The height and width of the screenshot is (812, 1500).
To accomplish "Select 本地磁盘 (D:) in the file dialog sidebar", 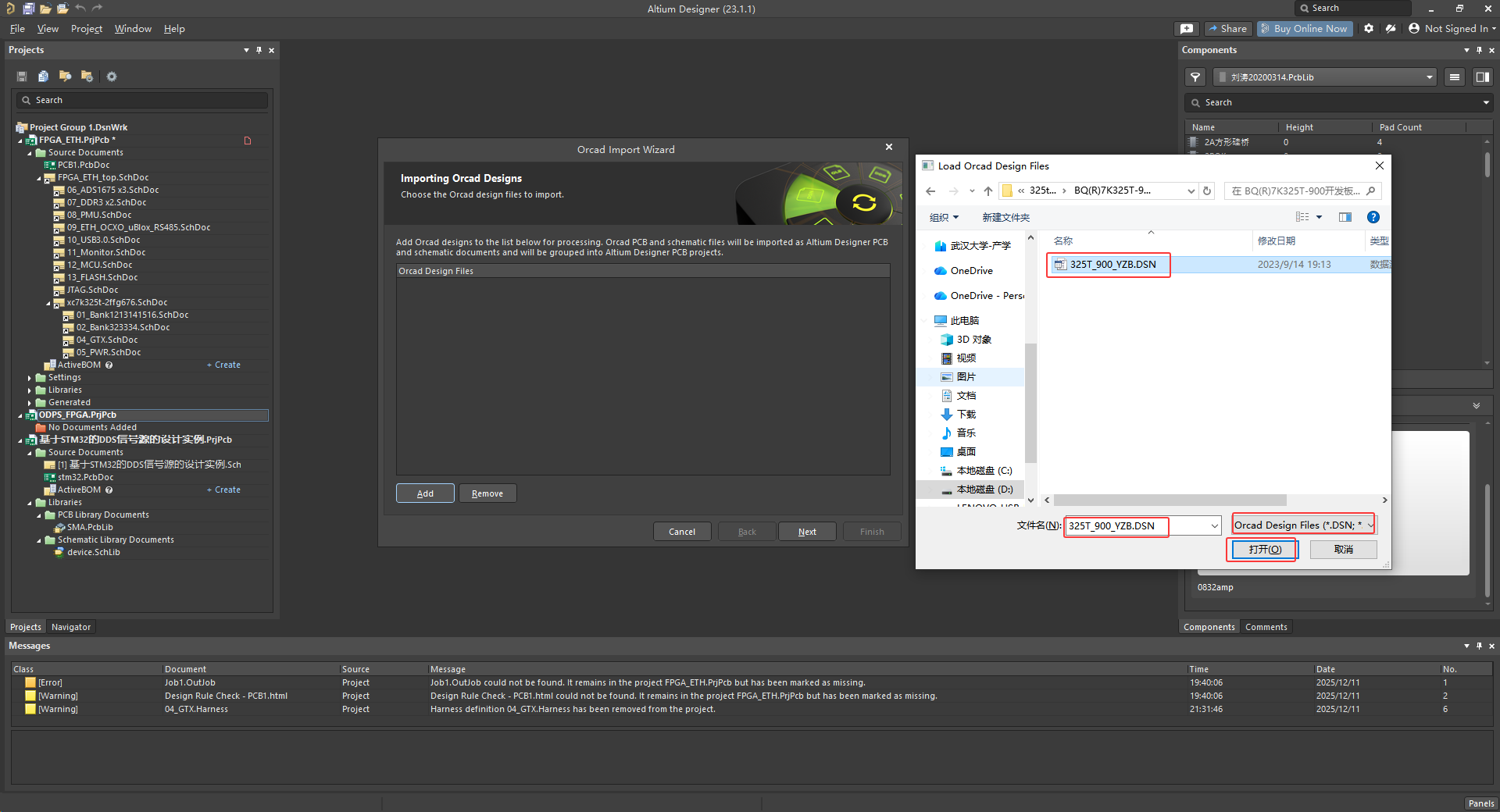I will coord(984,490).
